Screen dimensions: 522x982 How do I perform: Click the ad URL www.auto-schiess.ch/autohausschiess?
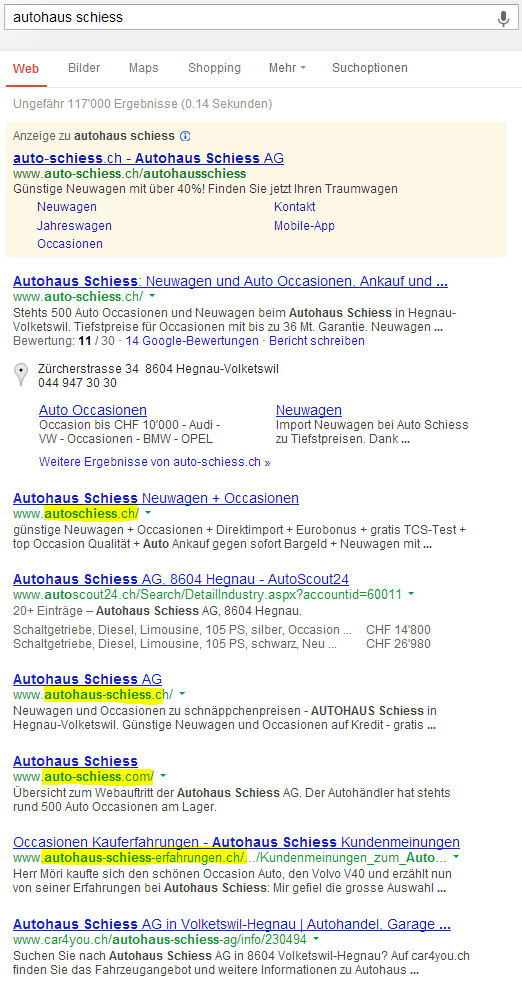pos(129,173)
